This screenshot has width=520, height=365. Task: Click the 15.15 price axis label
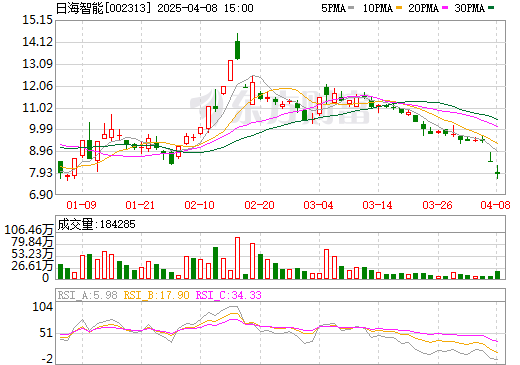(x=37, y=20)
